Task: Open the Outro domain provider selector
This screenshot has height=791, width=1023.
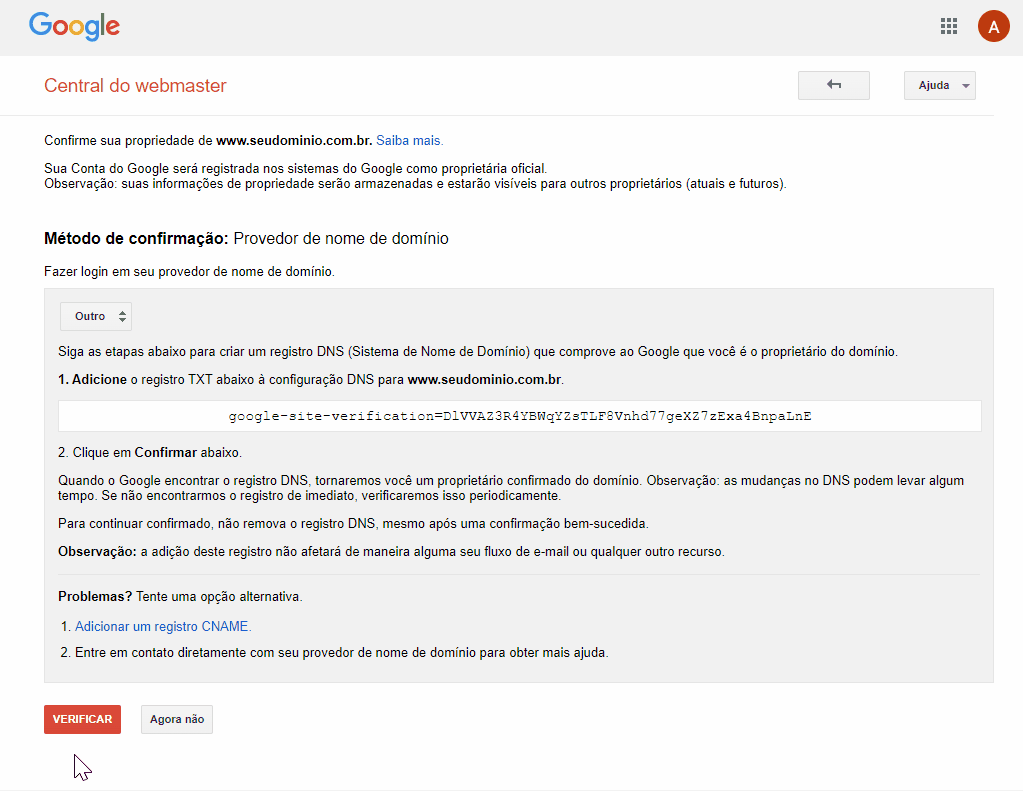Action: (x=96, y=317)
